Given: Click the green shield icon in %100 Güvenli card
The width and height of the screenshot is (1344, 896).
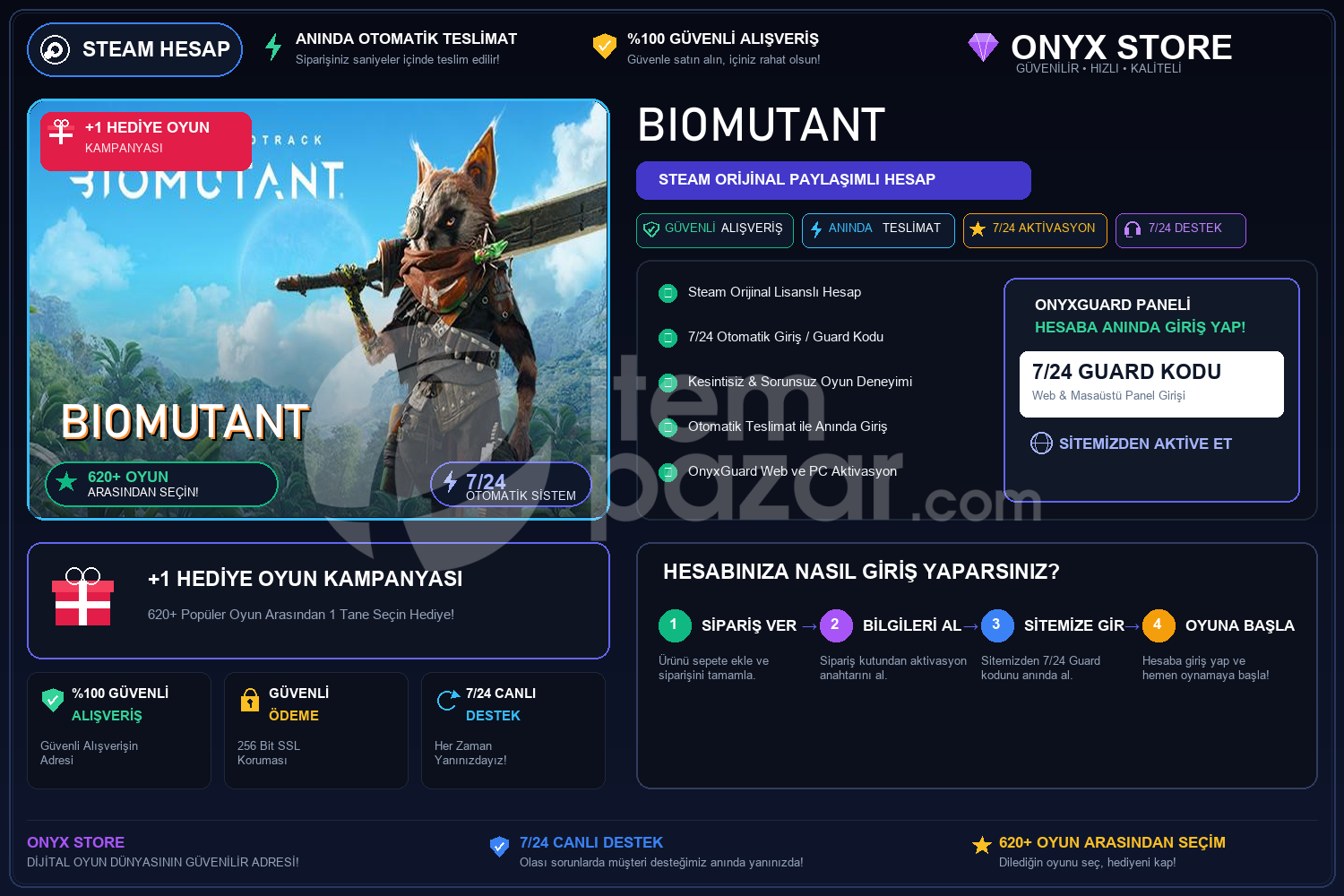Looking at the screenshot, I should [x=53, y=700].
